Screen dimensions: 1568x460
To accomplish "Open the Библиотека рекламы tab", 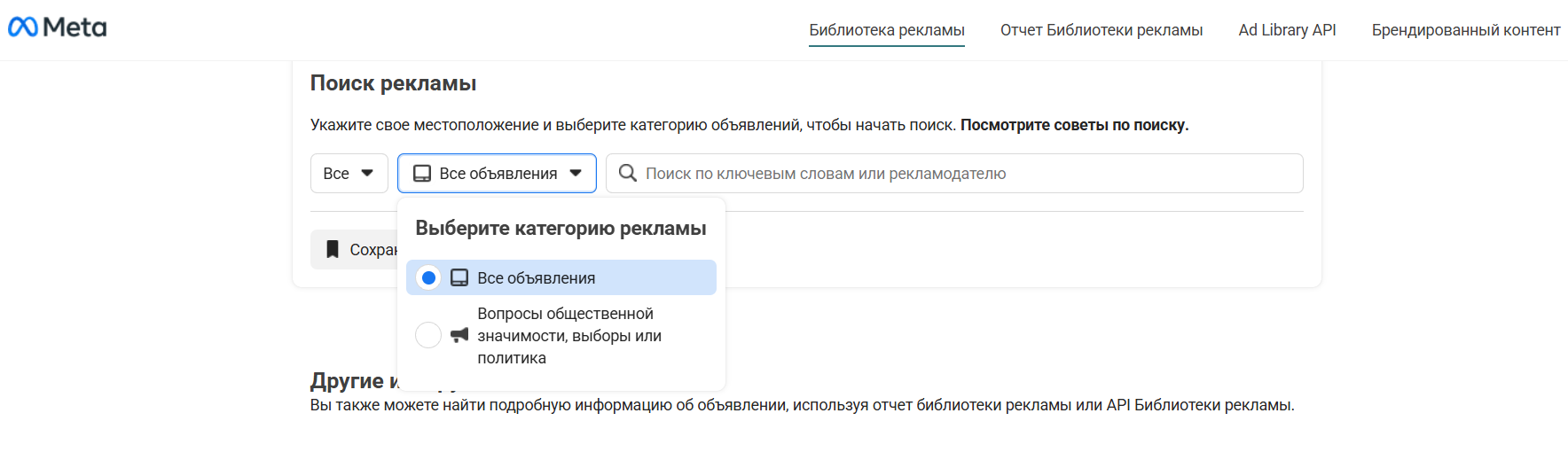I will [887, 30].
